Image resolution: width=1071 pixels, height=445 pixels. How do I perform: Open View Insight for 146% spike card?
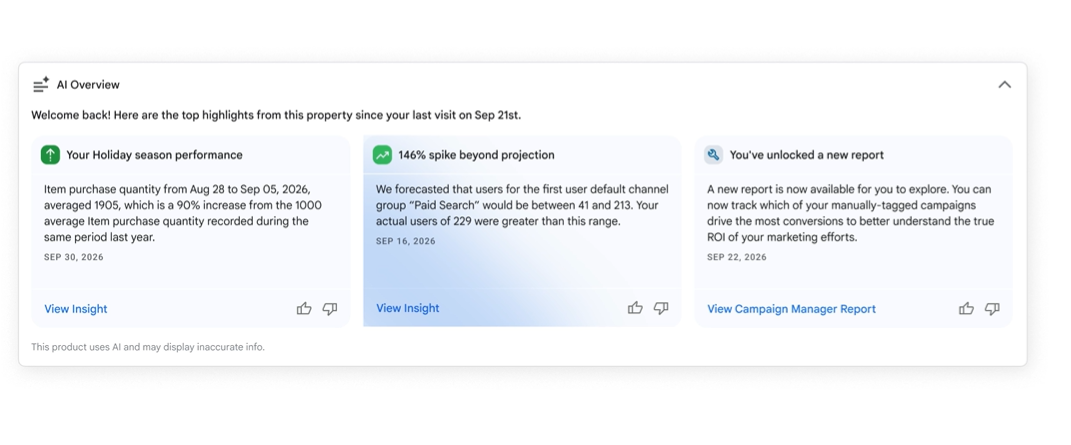pyautogui.click(x=408, y=308)
